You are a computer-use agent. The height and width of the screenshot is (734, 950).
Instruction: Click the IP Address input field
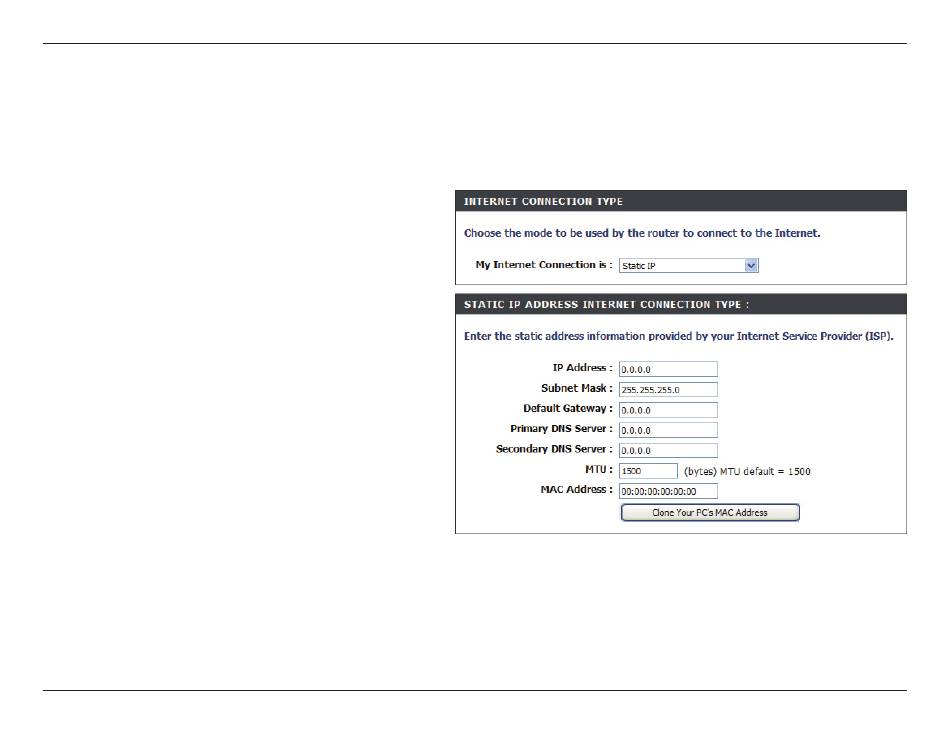pos(667,369)
